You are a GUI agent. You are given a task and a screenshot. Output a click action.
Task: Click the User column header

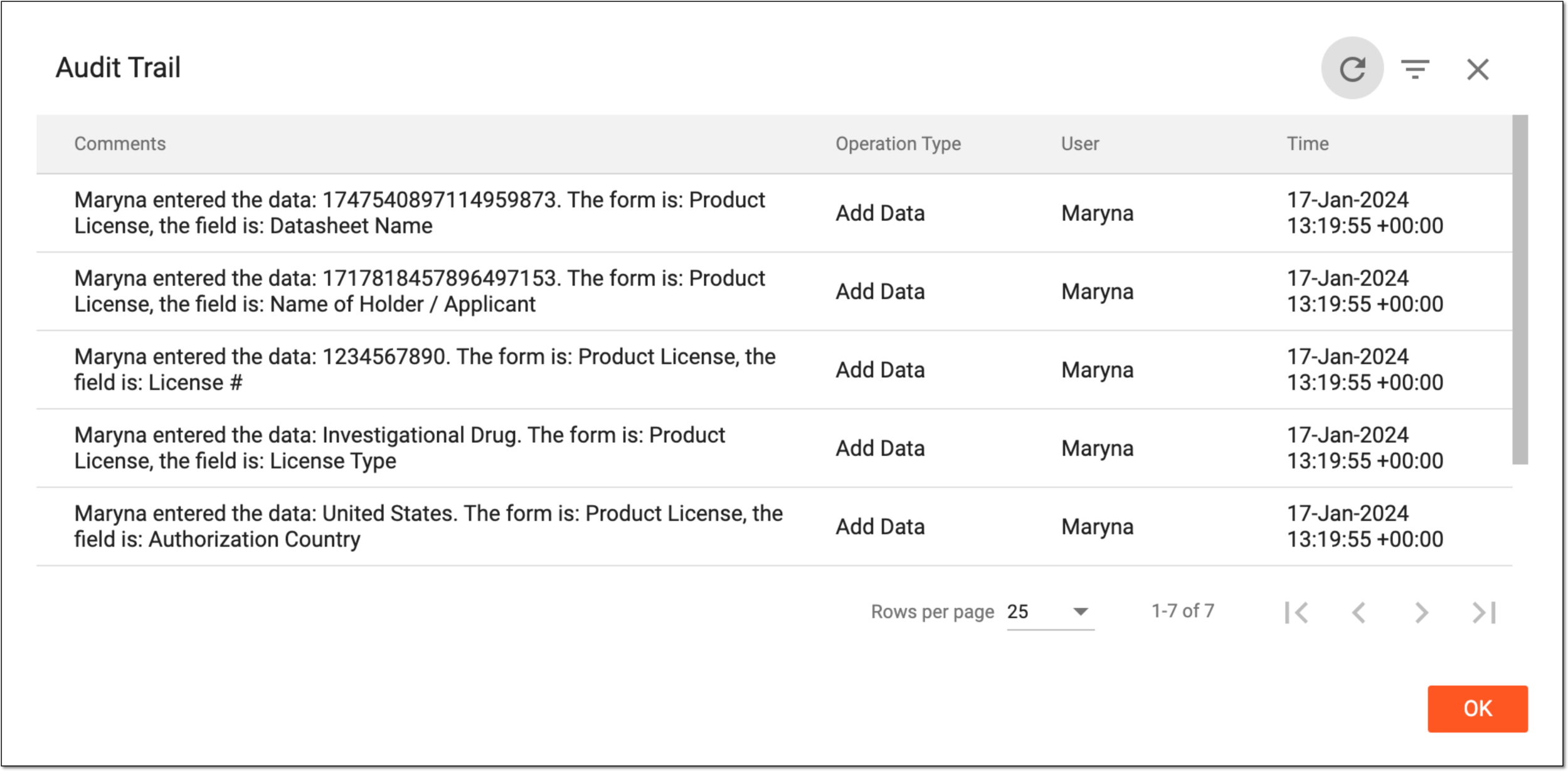click(x=1079, y=144)
